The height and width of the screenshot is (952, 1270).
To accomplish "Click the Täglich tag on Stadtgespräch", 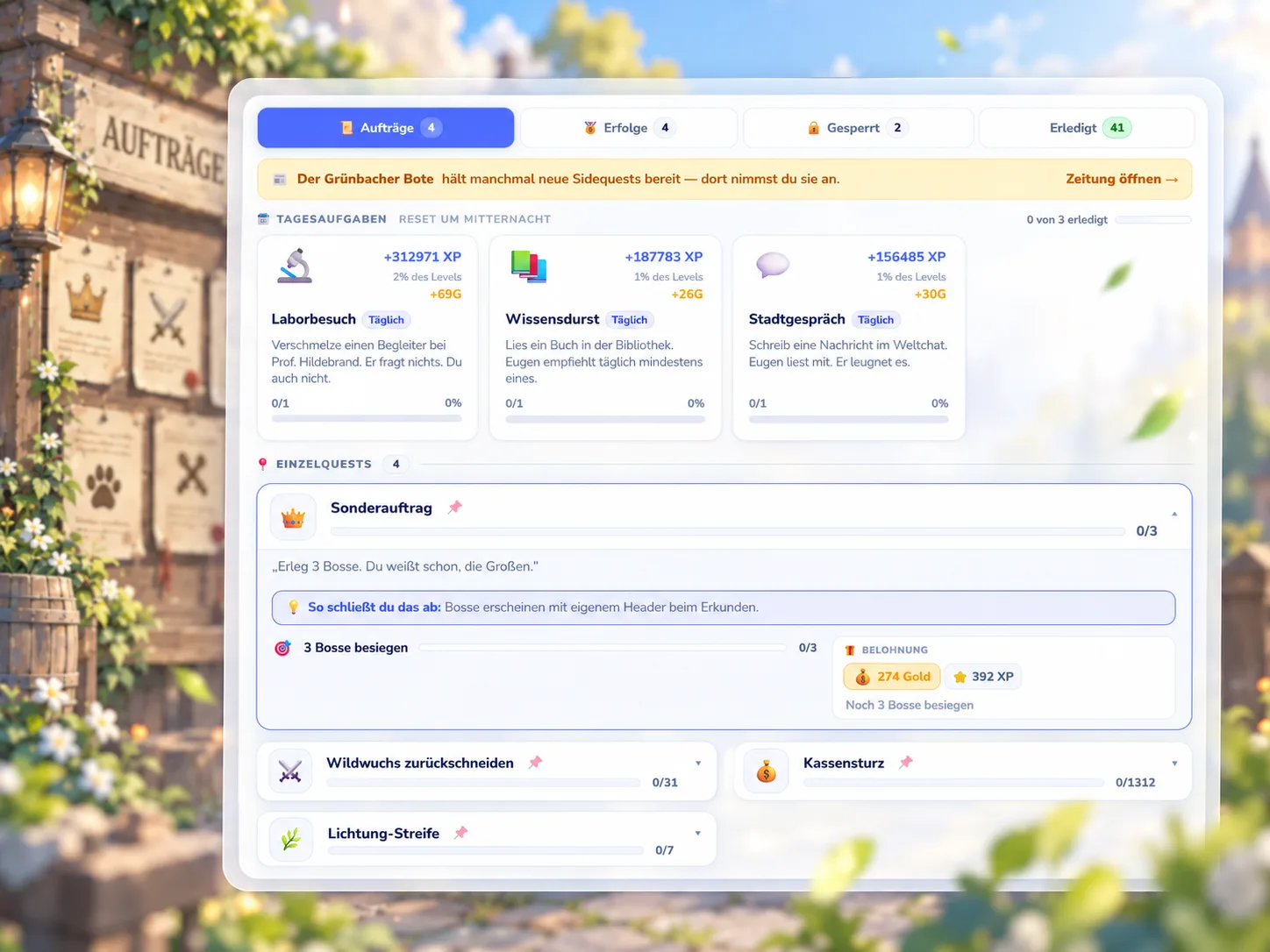I will pyautogui.click(x=875, y=320).
